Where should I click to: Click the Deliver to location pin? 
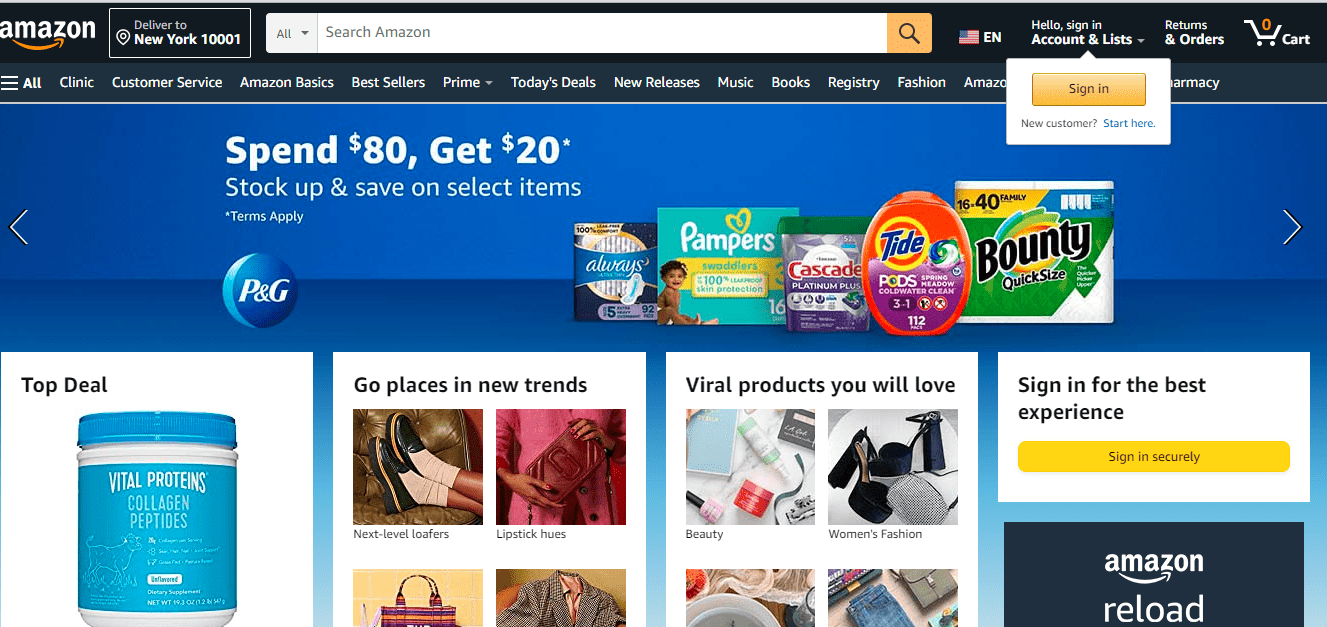[x=123, y=38]
